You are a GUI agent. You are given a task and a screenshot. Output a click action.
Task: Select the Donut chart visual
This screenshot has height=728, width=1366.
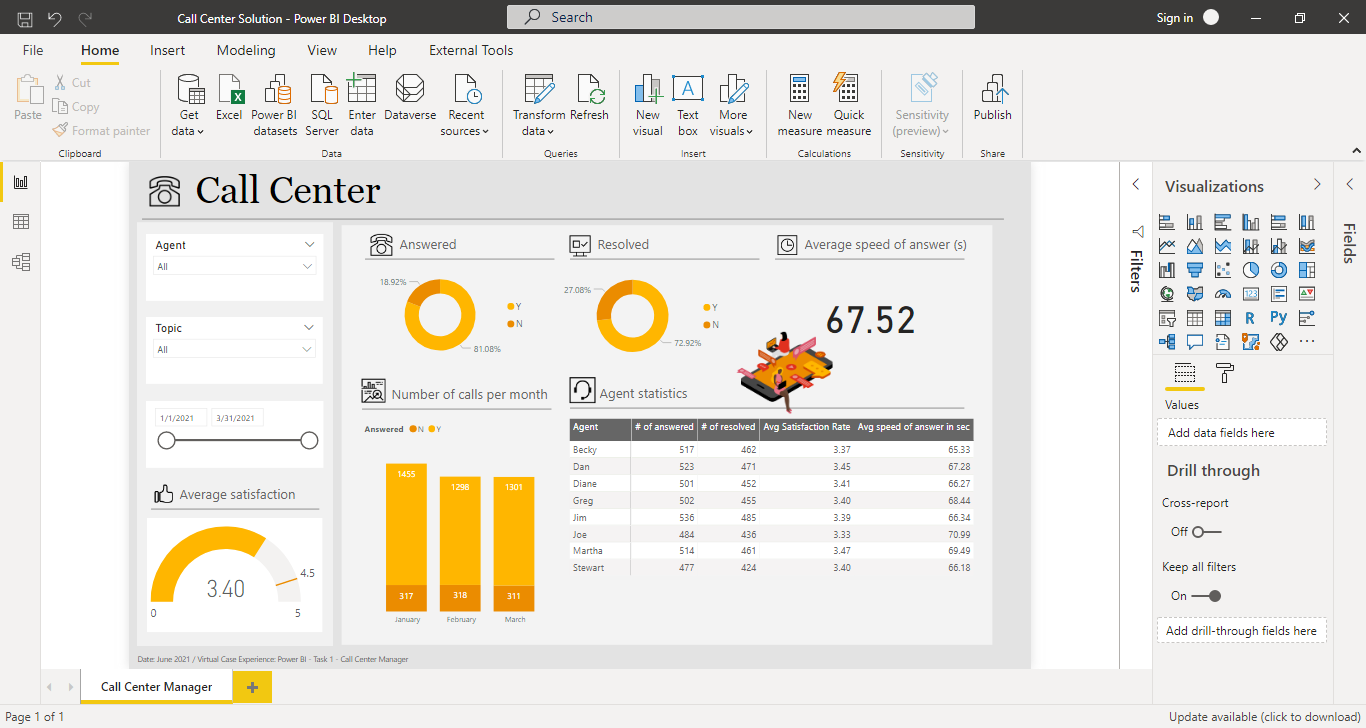click(x=1279, y=270)
